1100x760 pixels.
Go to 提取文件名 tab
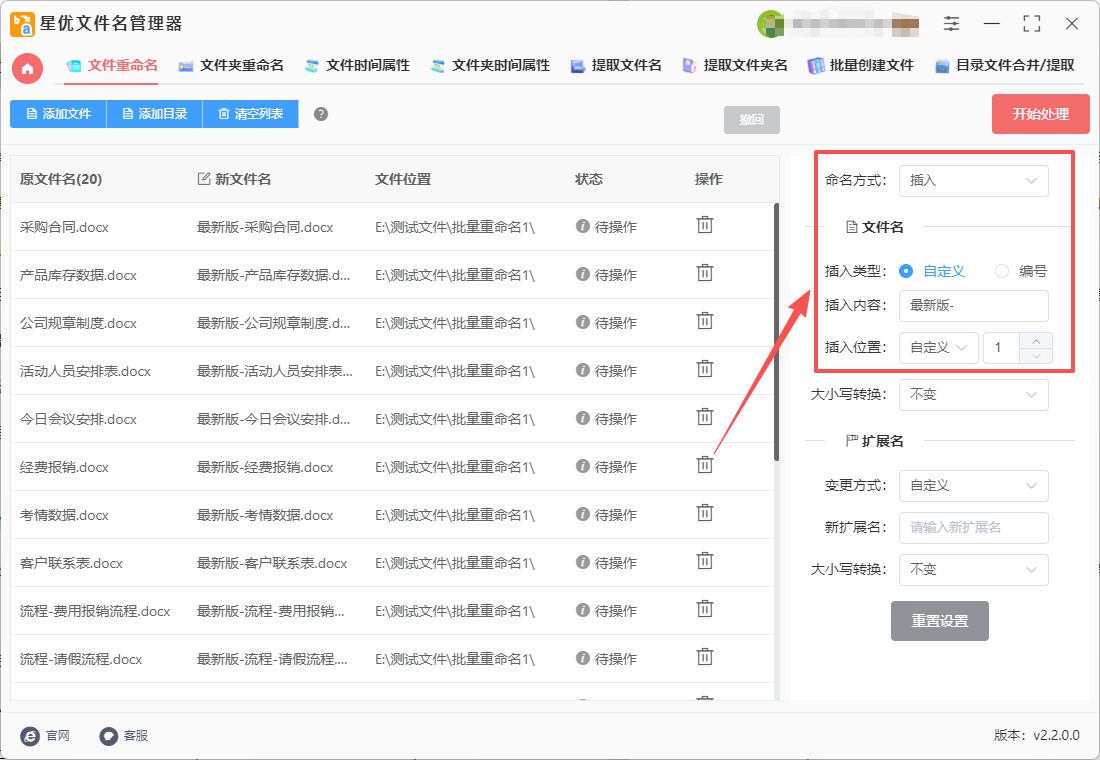click(x=616, y=66)
